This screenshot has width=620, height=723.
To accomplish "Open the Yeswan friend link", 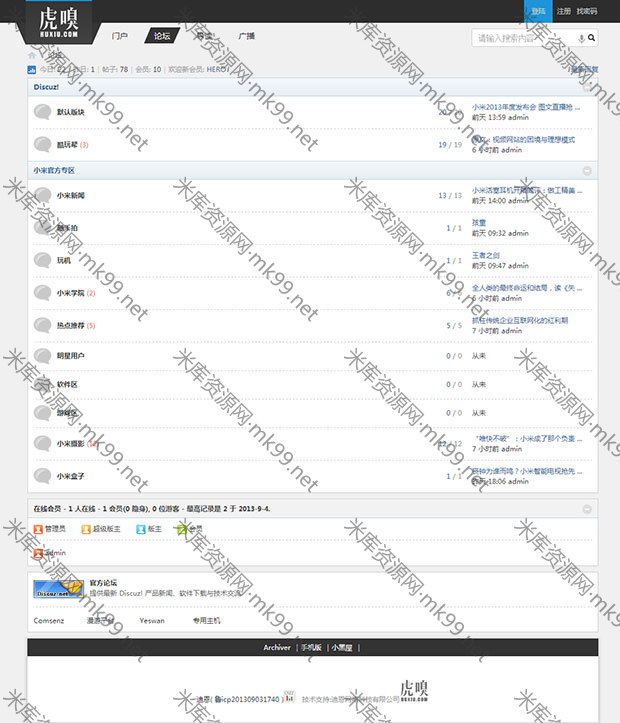I will [x=152, y=621].
